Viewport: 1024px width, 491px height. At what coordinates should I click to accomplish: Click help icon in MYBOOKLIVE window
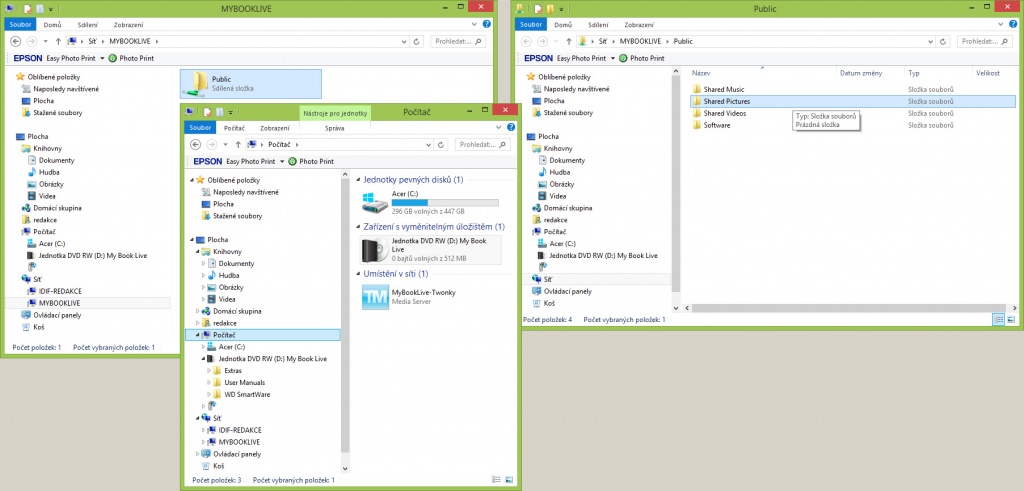[x=487, y=24]
